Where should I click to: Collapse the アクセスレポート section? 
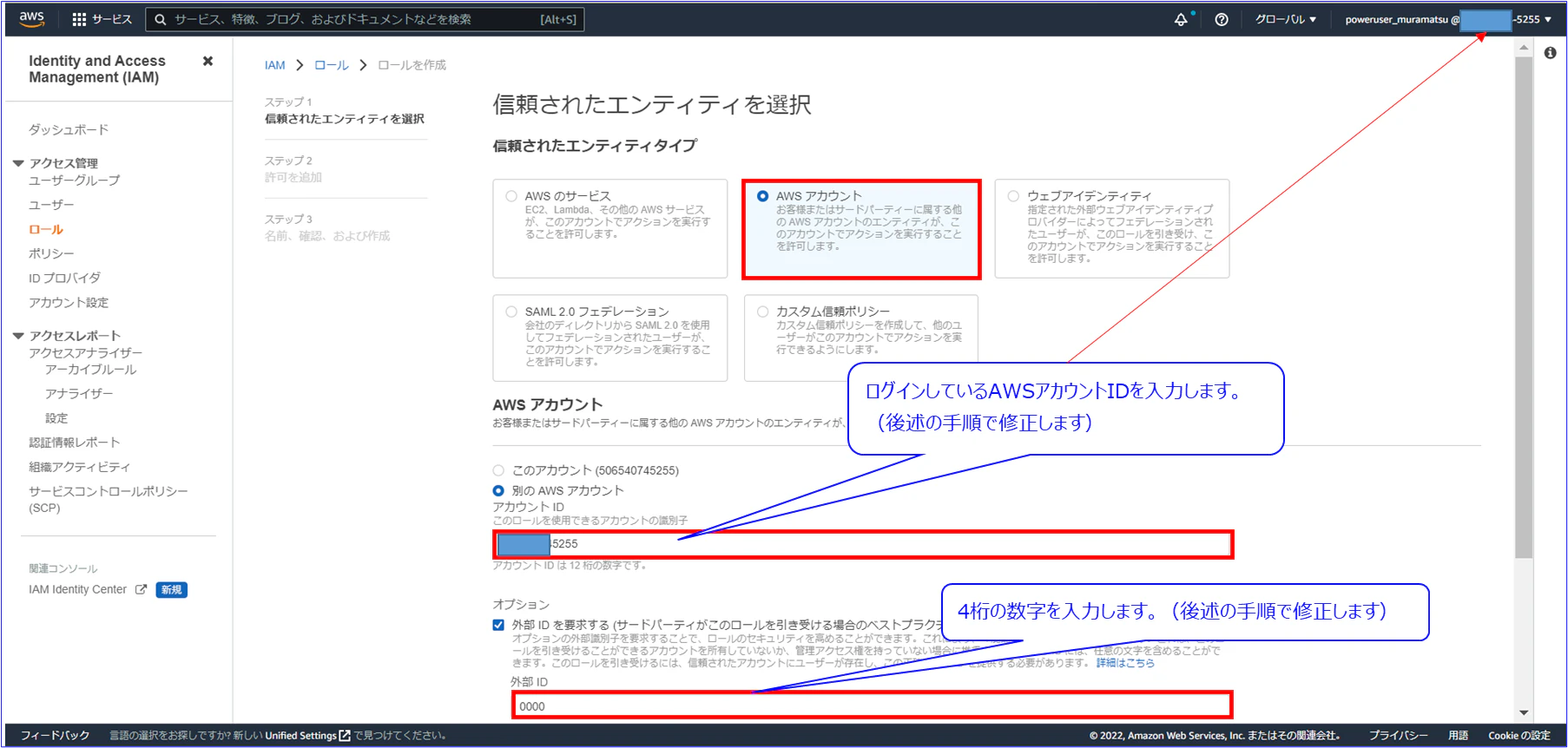pyautogui.click(x=18, y=336)
